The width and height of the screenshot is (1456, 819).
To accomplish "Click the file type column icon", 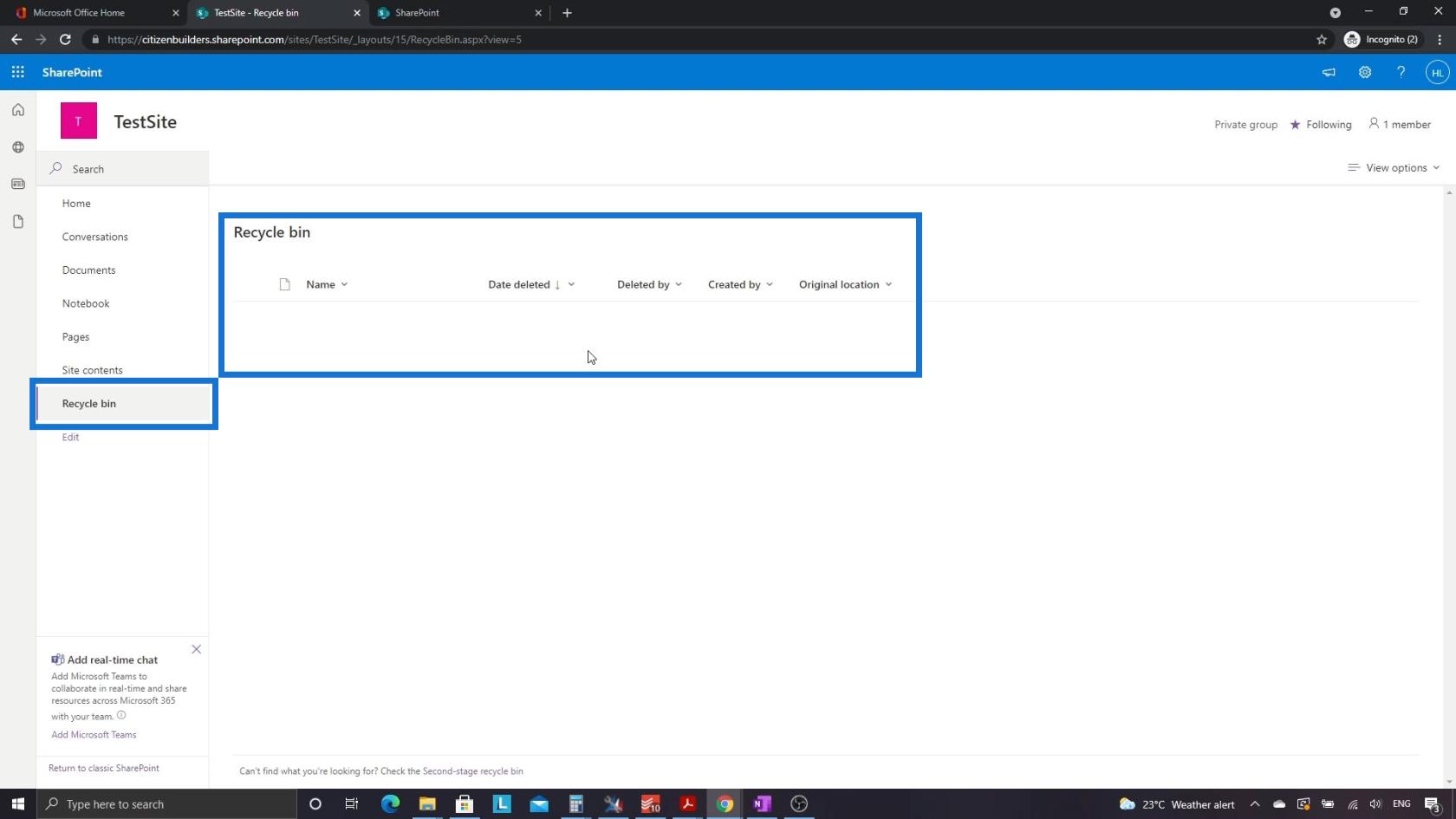I will (x=284, y=284).
